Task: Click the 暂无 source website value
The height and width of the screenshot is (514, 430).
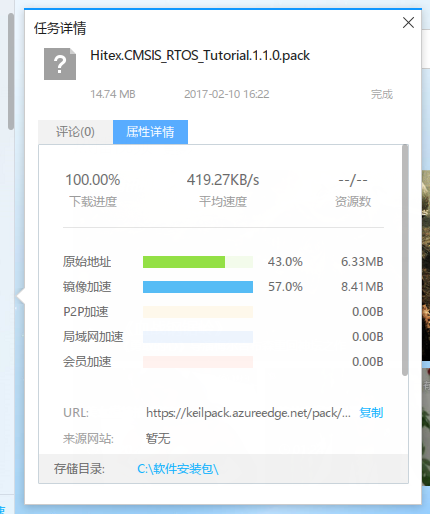Action: pos(158,439)
